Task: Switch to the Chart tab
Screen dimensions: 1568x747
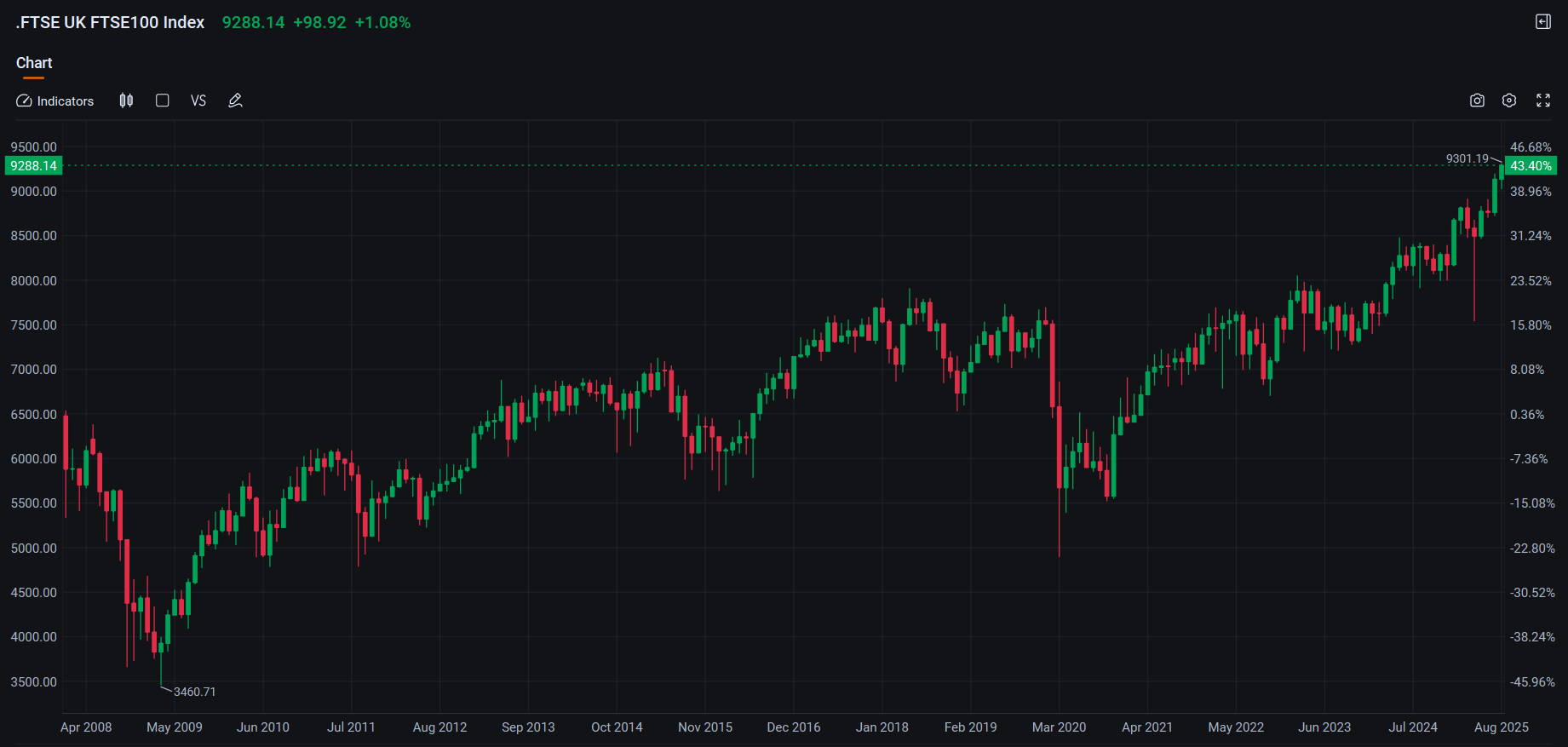Action: coord(34,63)
